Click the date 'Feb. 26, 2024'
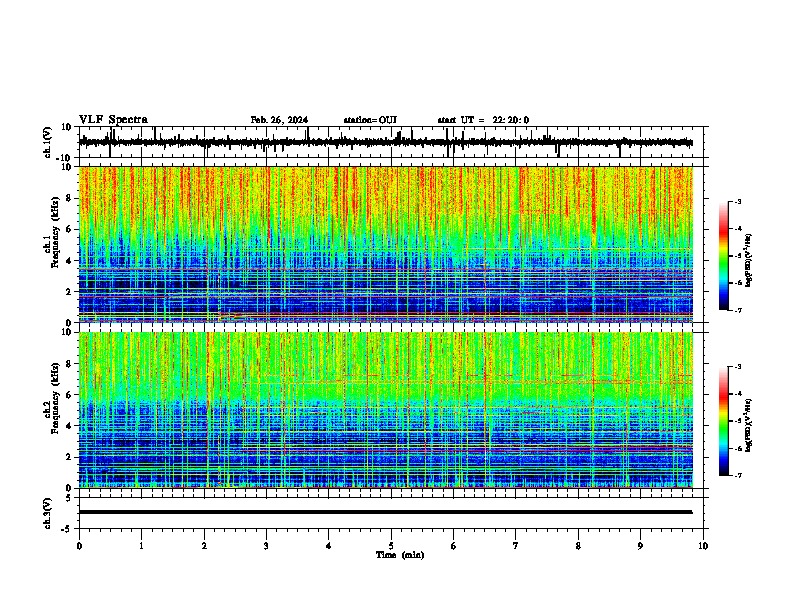Screen dimensions: 792x612 (x=279, y=120)
